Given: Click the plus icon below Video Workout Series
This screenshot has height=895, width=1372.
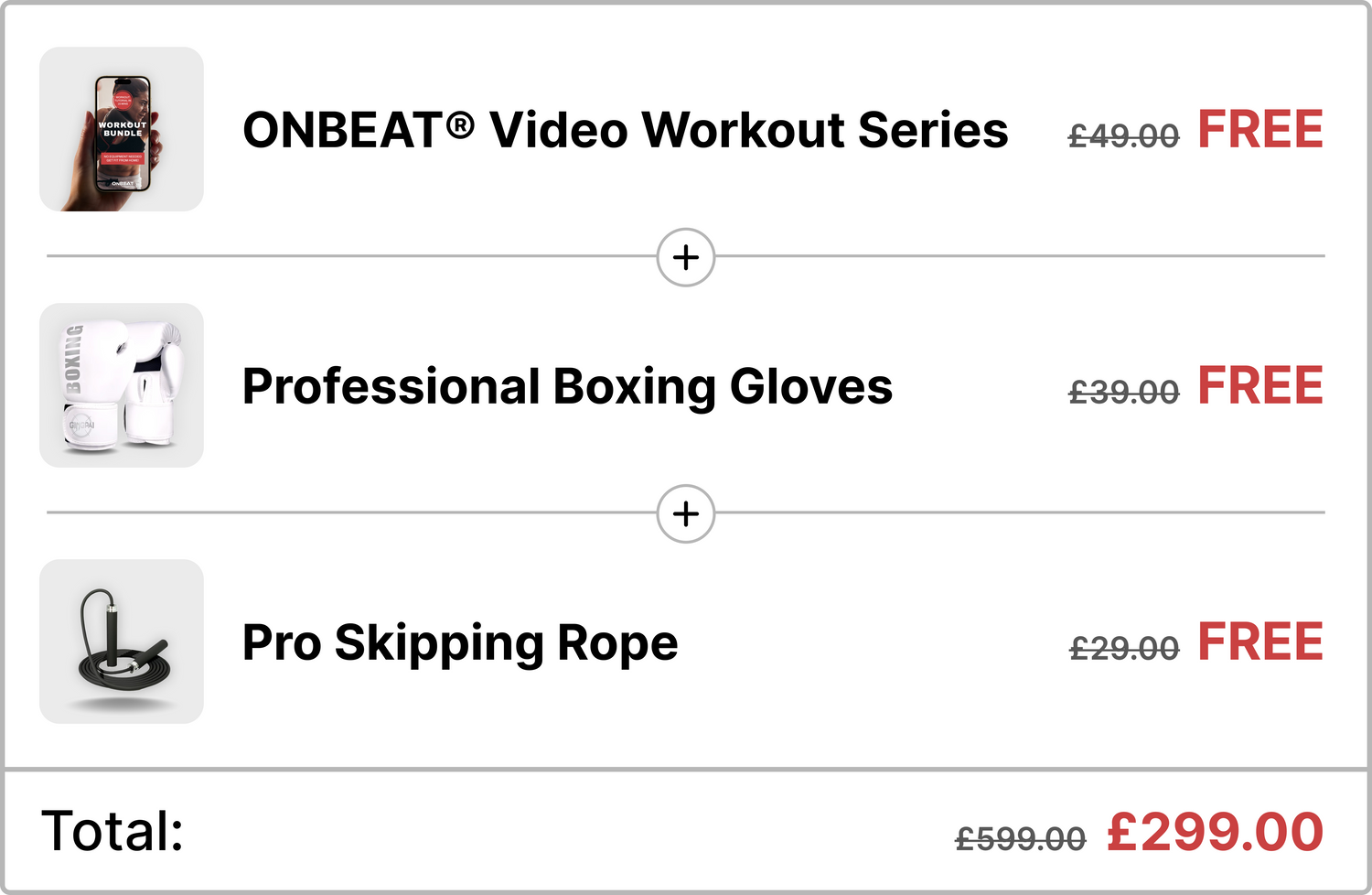Looking at the screenshot, I should (686, 257).
